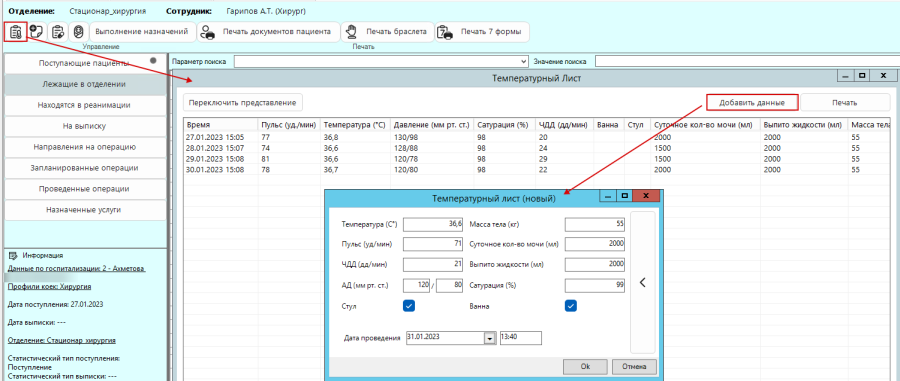This screenshot has width=900, height=381.
Task: Toggle the Ванна checkbox
Action: pyautogui.click(x=571, y=306)
